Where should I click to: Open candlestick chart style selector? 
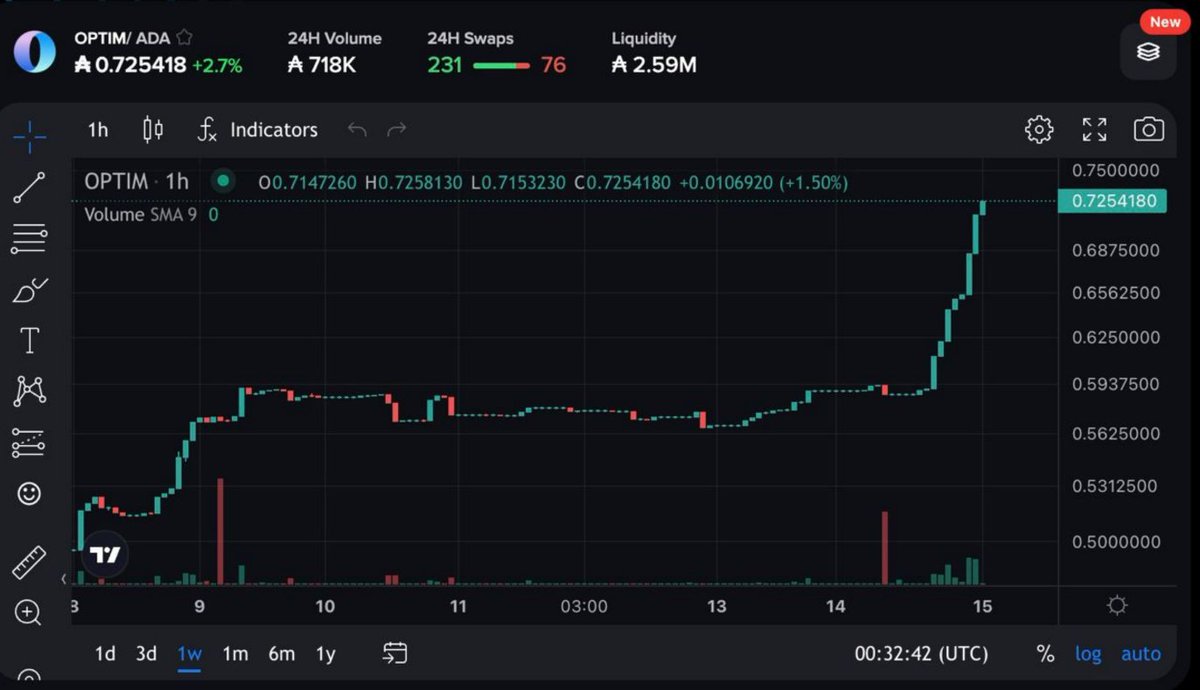click(x=153, y=129)
